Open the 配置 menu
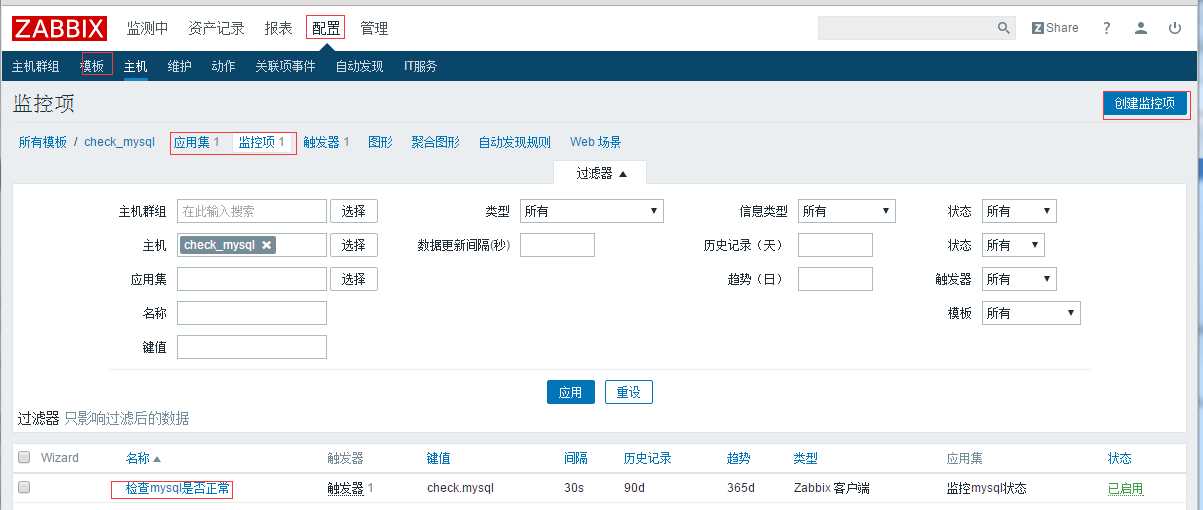This screenshot has height=510, width=1203. [x=326, y=28]
